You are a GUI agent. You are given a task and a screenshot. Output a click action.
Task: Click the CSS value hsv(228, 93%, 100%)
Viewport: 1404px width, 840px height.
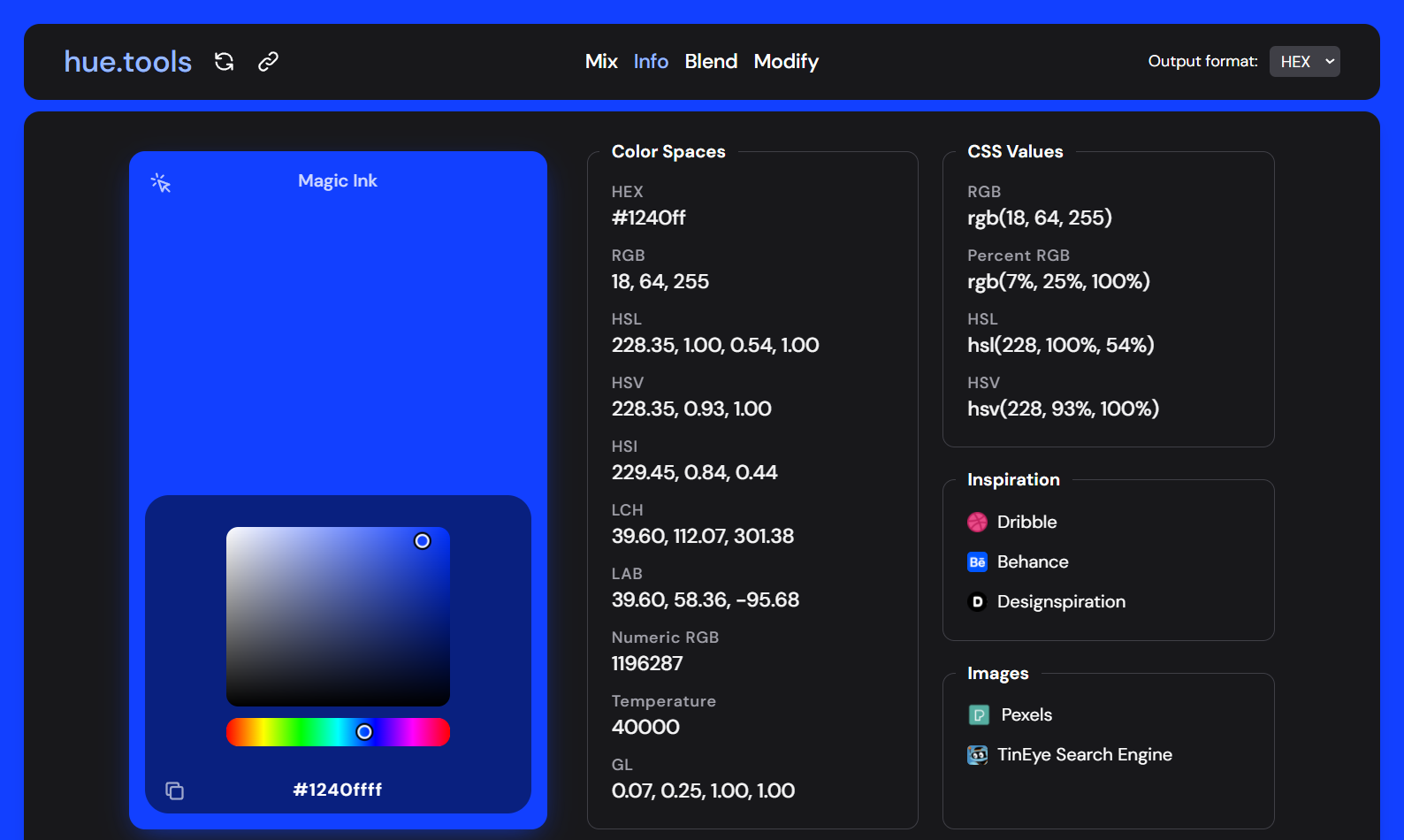[x=1063, y=409]
